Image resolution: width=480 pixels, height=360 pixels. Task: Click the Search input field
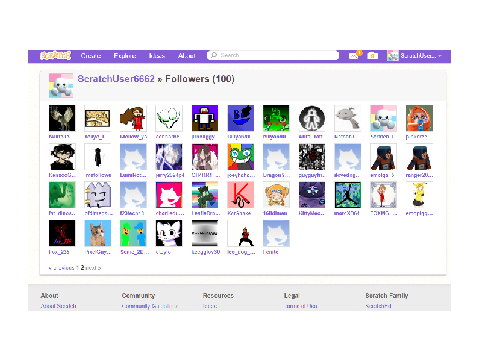click(273, 55)
